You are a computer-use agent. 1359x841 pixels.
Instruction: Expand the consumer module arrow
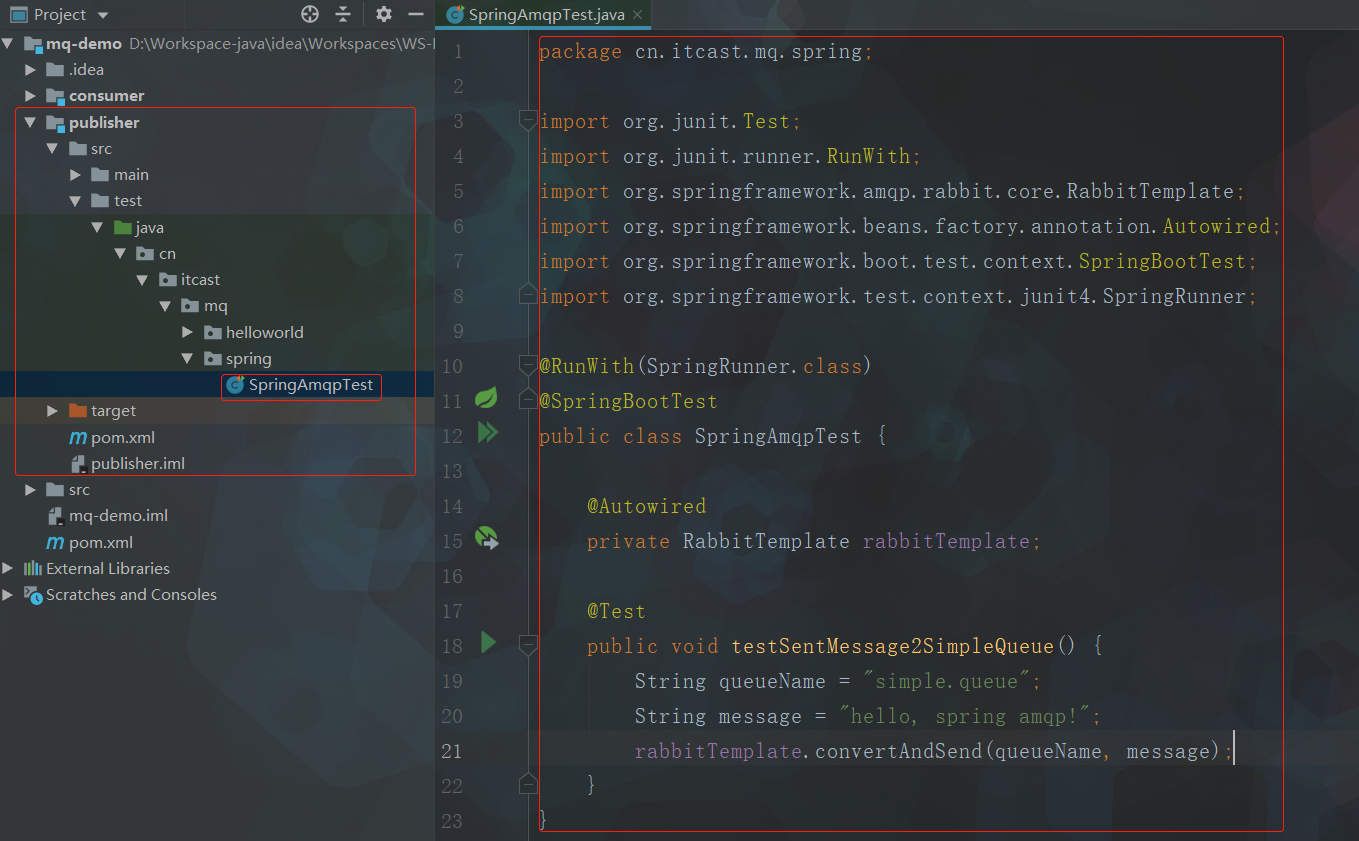tap(31, 96)
